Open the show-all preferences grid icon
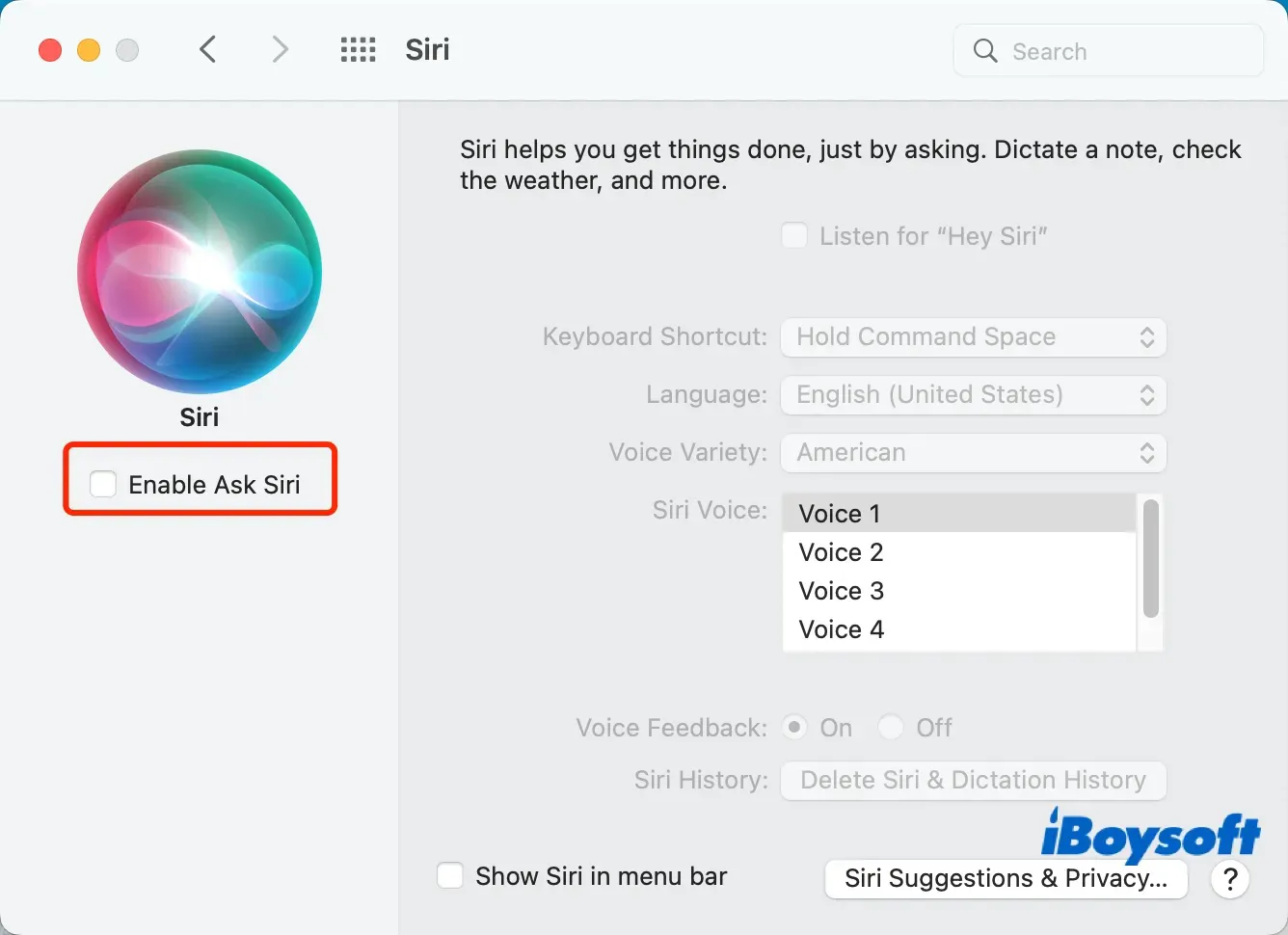 [358, 50]
